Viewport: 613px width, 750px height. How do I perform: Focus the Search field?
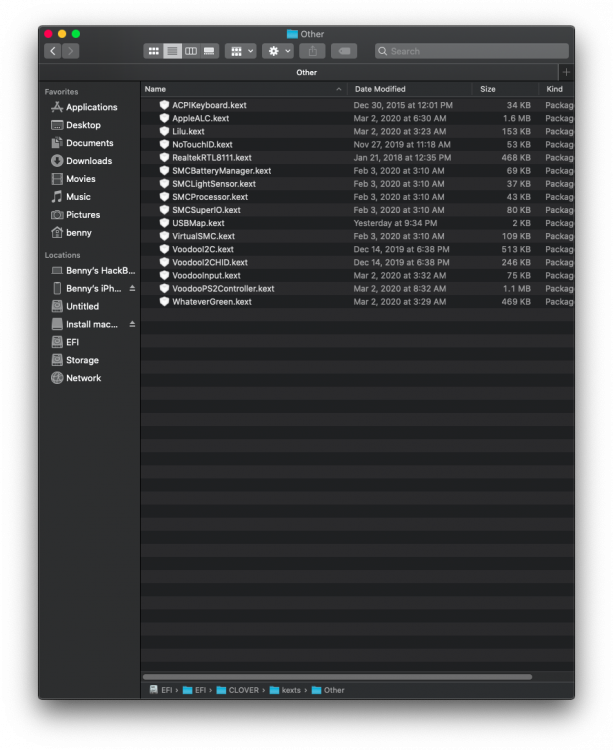click(x=472, y=51)
